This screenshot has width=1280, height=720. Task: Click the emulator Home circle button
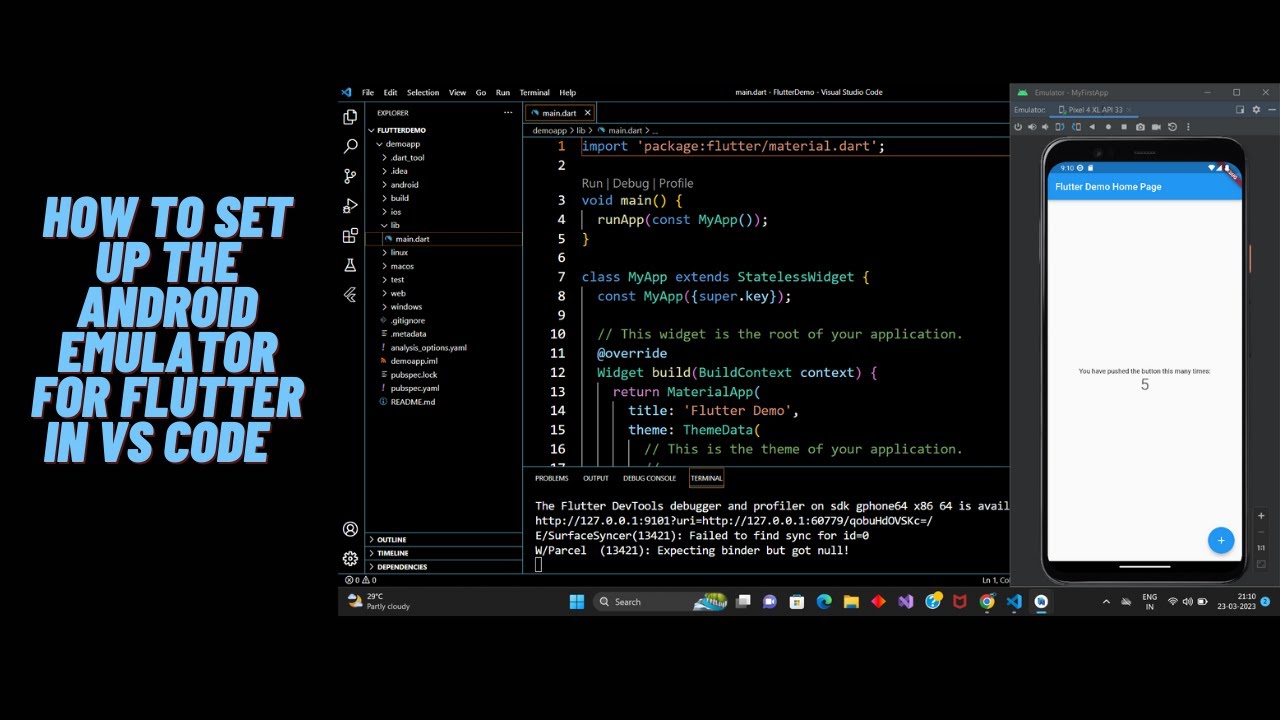click(x=1108, y=127)
